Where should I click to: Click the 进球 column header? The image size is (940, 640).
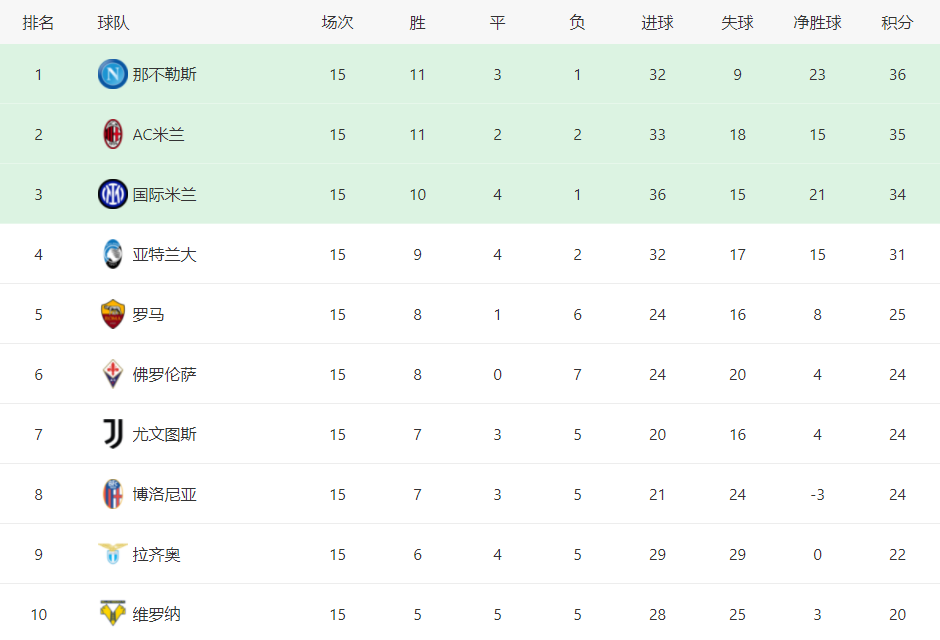658,23
